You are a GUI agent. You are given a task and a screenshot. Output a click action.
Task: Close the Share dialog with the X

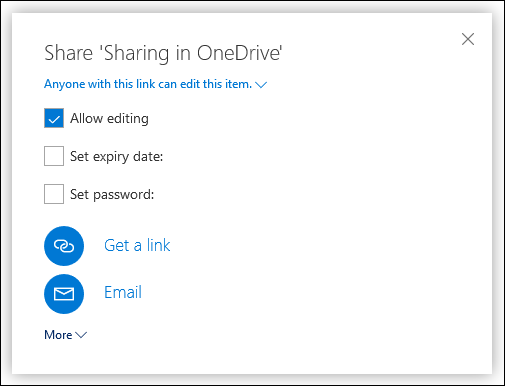click(x=468, y=39)
